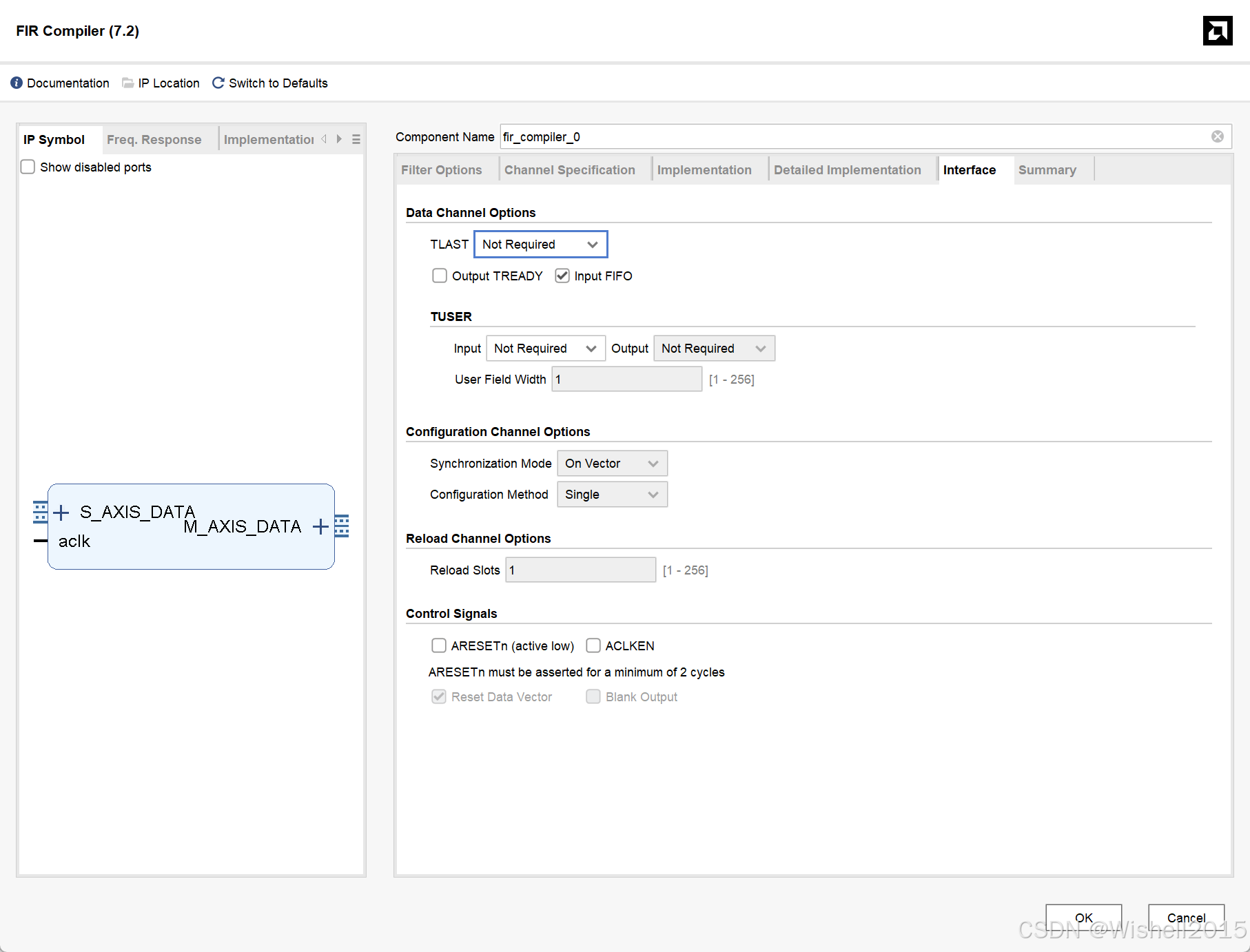The image size is (1250, 952).
Task: Open left-panel Implementation tab
Action: pos(269,140)
